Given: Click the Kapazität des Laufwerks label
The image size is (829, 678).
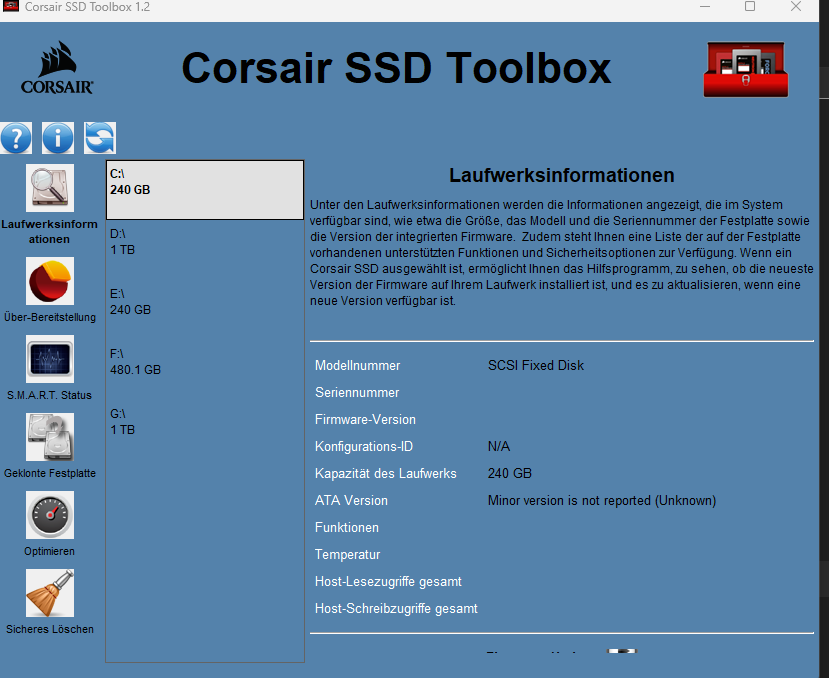Looking at the screenshot, I should [x=385, y=473].
